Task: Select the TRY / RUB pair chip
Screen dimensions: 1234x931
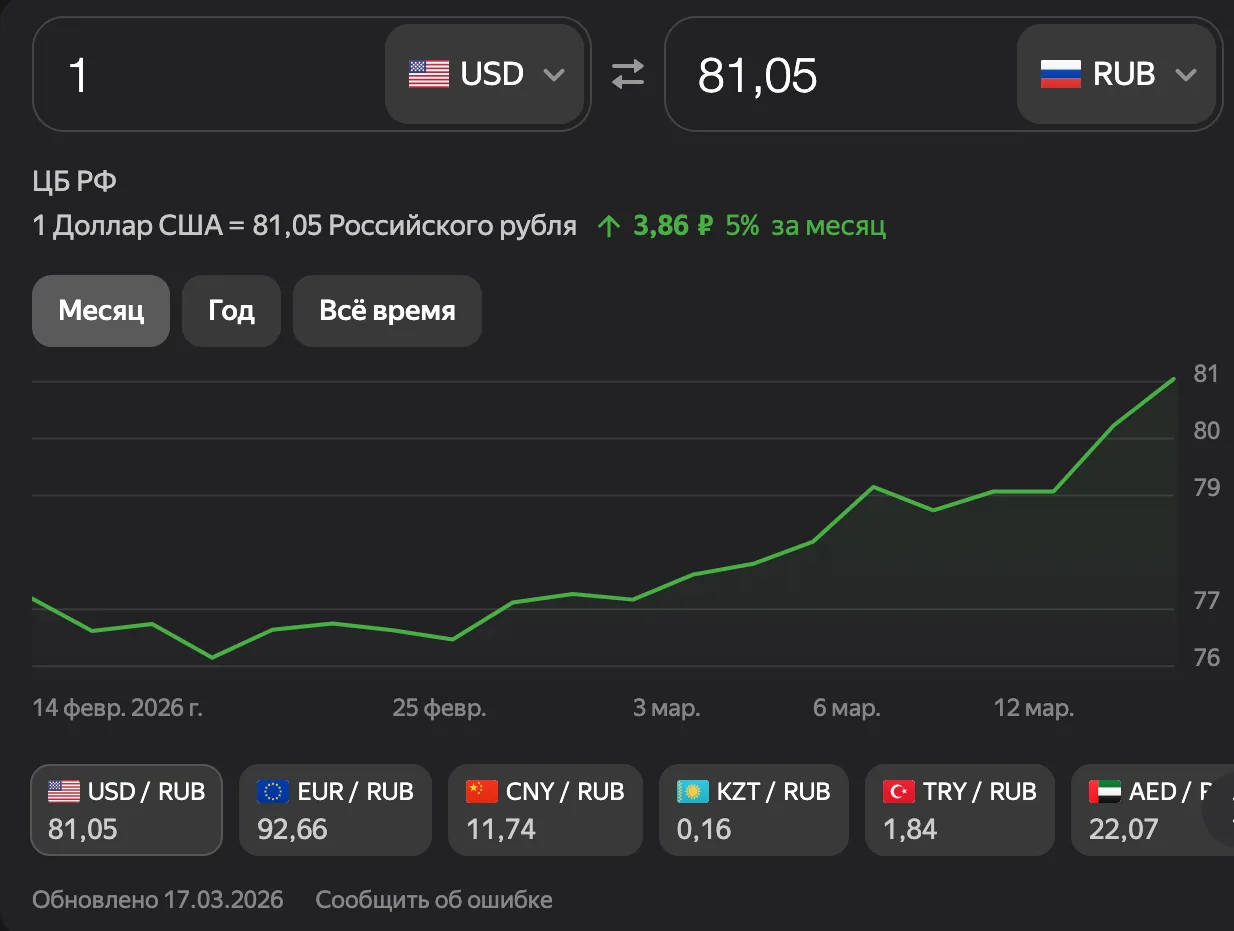Action: pos(960,810)
